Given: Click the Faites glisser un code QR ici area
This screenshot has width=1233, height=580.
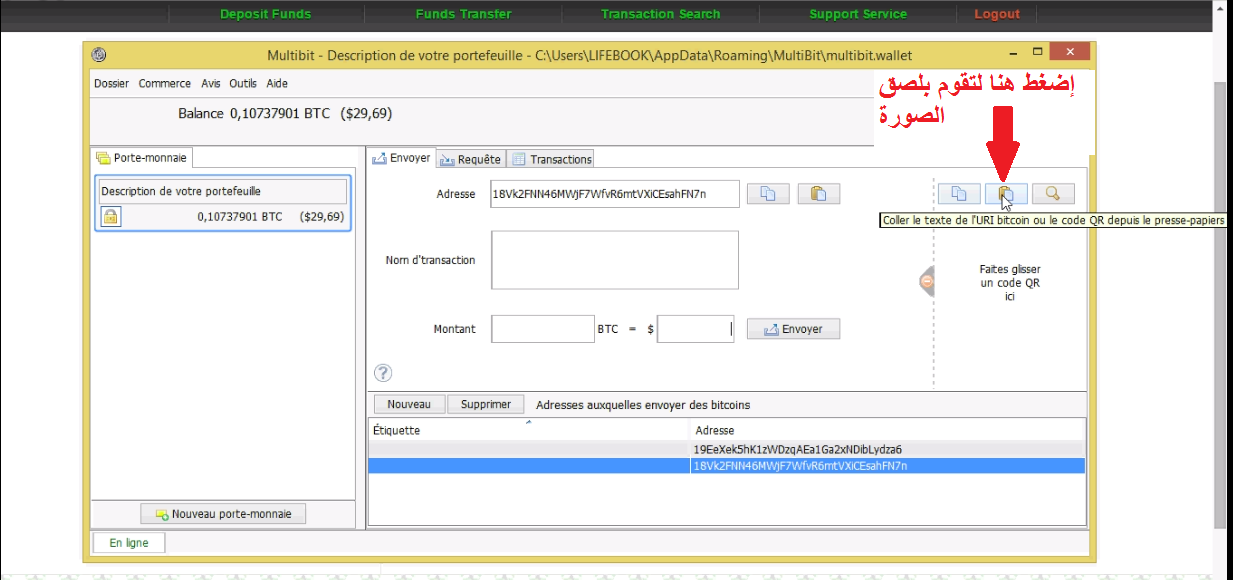Looking at the screenshot, I should click(x=1010, y=283).
